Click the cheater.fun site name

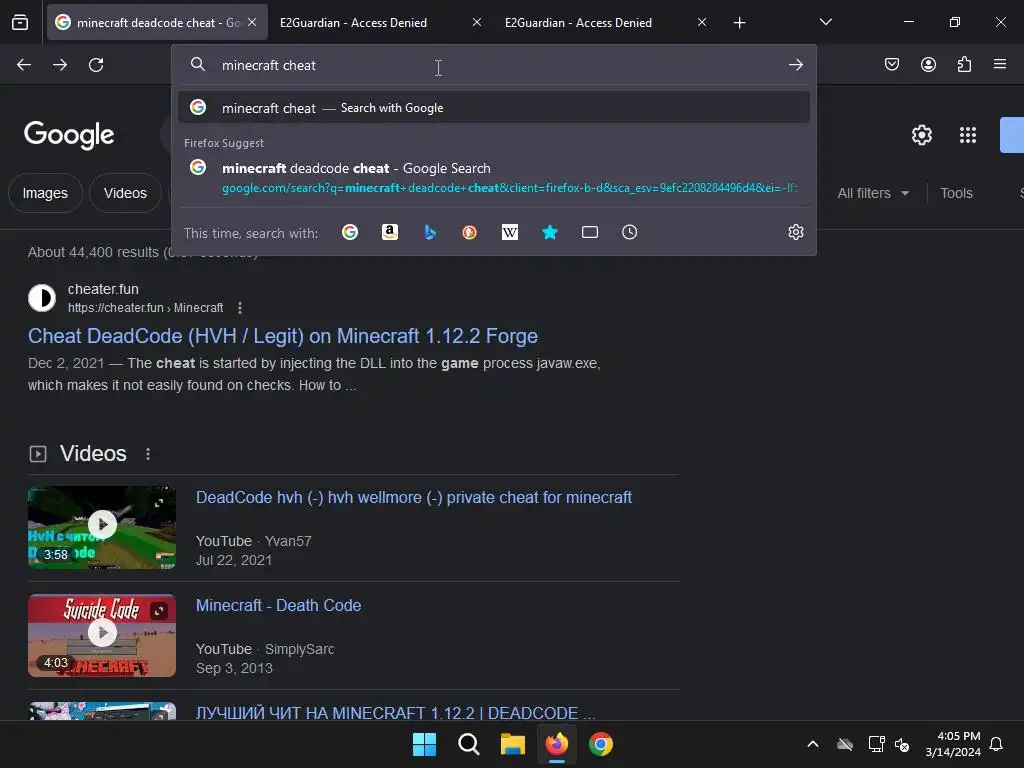coord(103,289)
